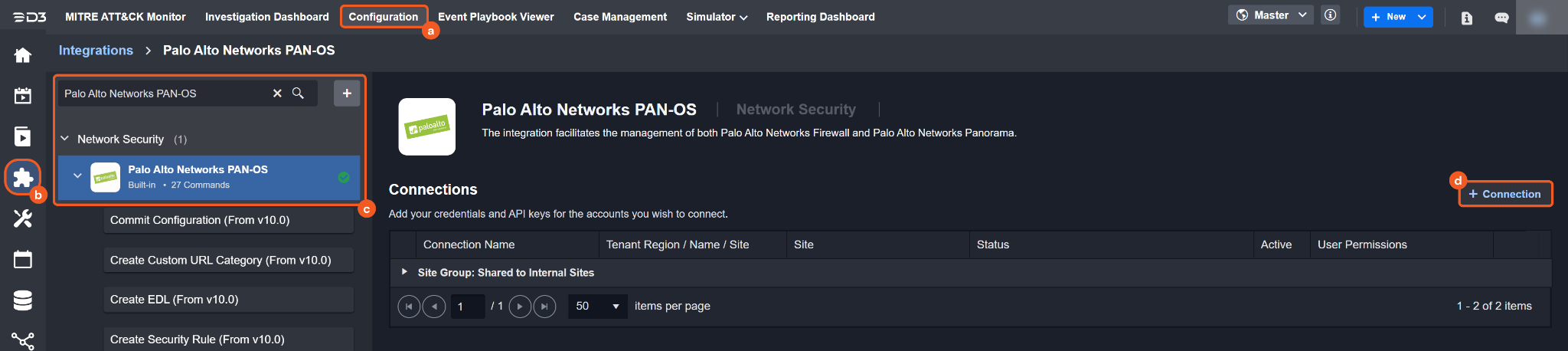Open the info circle icon beside Master
Screen dimensions: 1568x351
1331,15
